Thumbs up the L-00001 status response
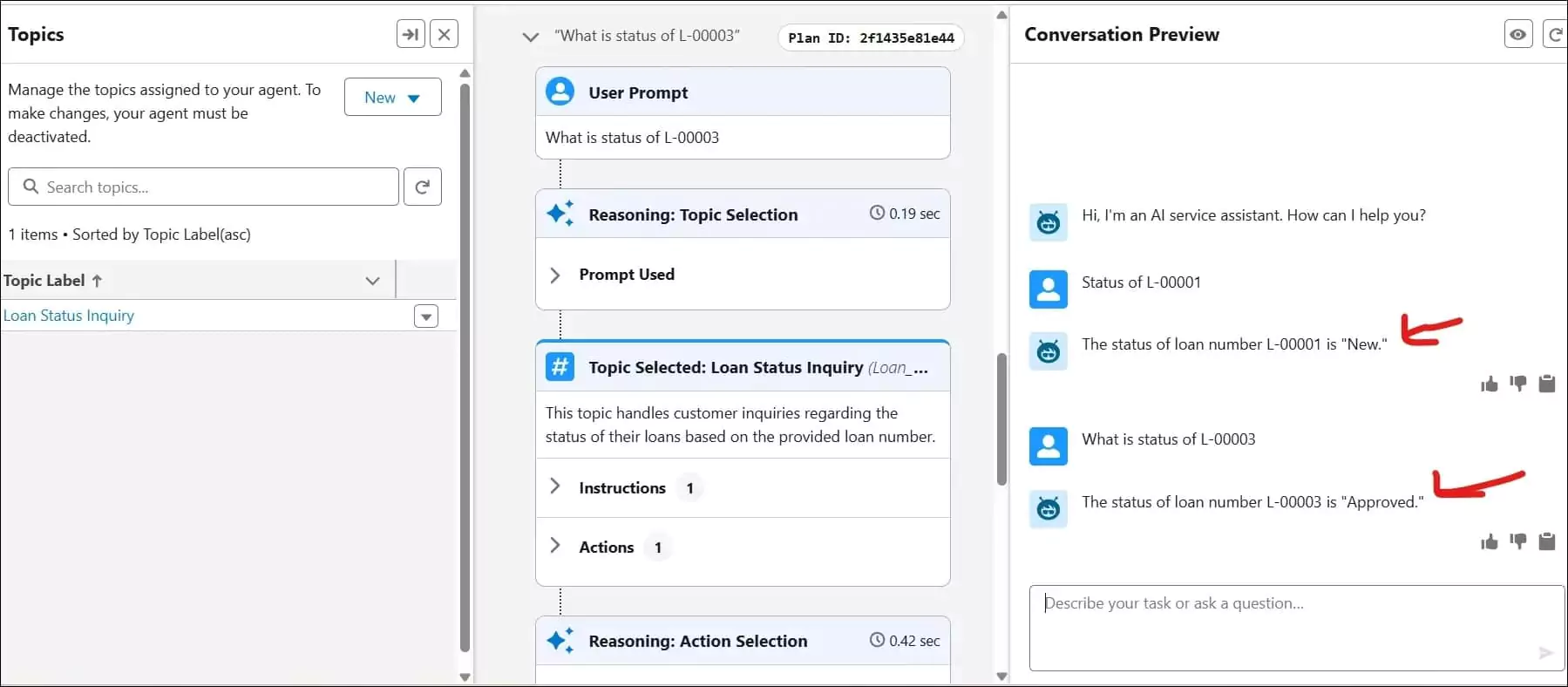The height and width of the screenshot is (687, 1568). [1490, 384]
